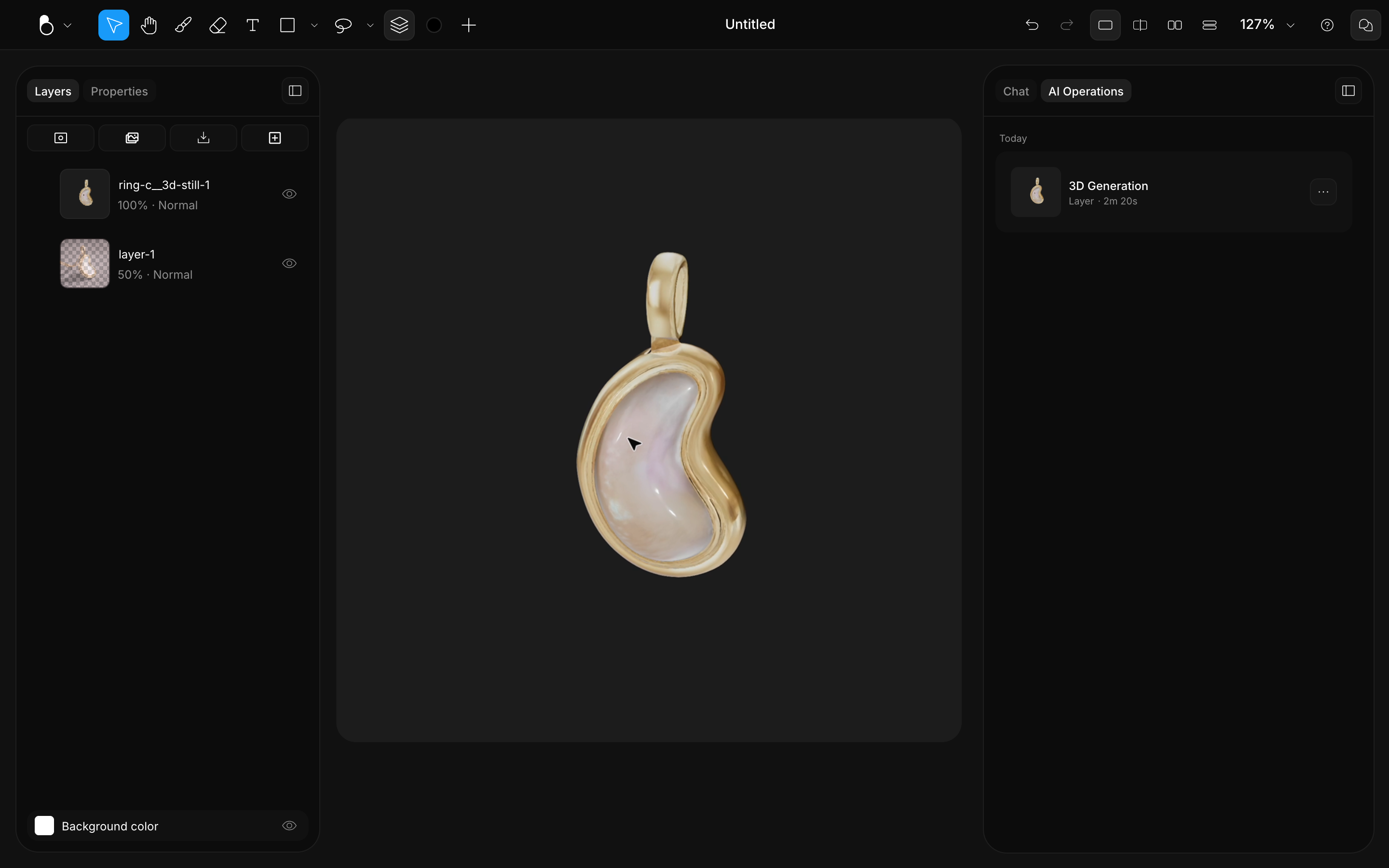Image resolution: width=1389 pixels, height=868 pixels.
Task: Collapse the left Layers panel
Action: coord(295,91)
